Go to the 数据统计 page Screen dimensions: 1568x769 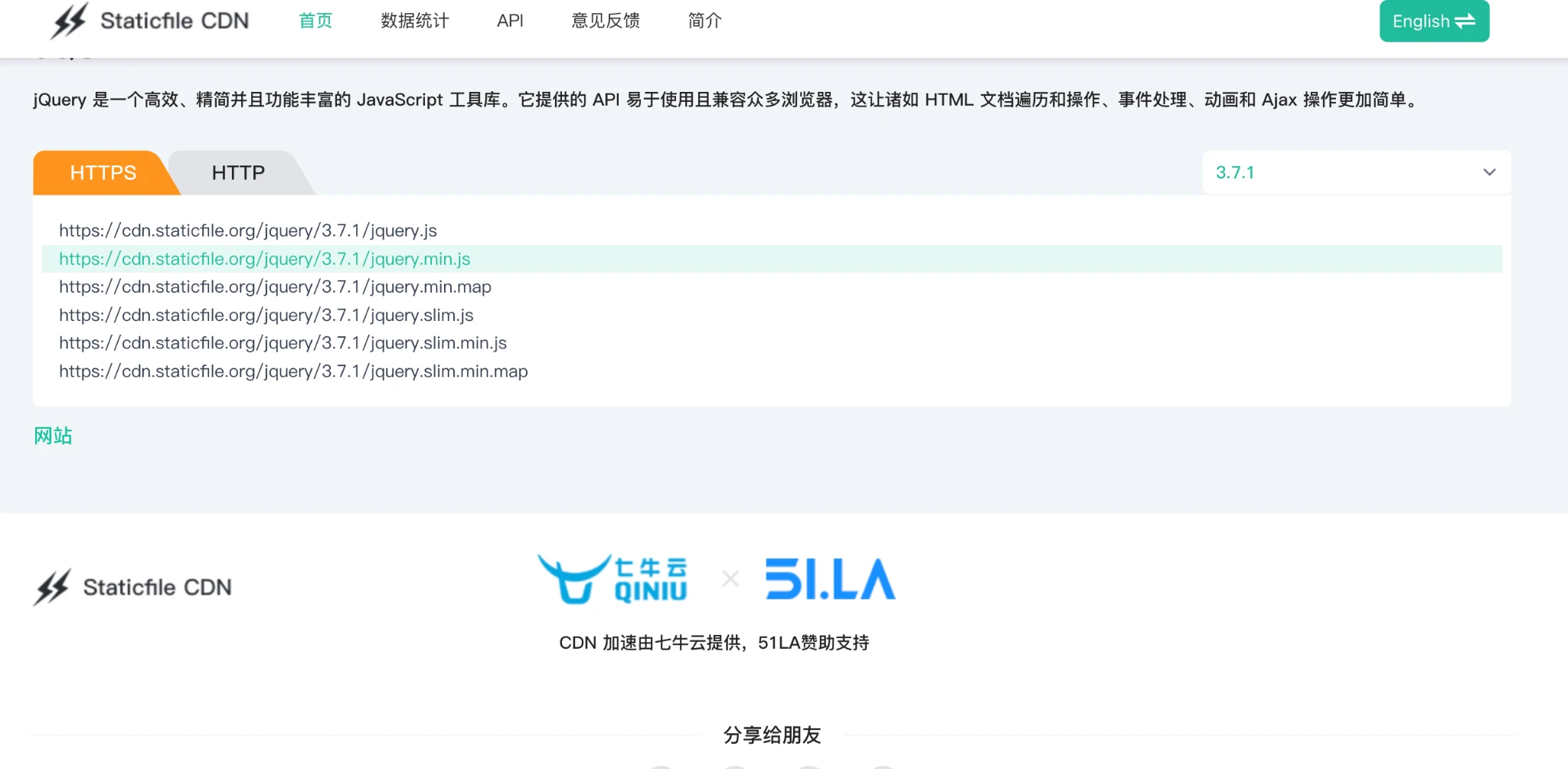click(415, 21)
